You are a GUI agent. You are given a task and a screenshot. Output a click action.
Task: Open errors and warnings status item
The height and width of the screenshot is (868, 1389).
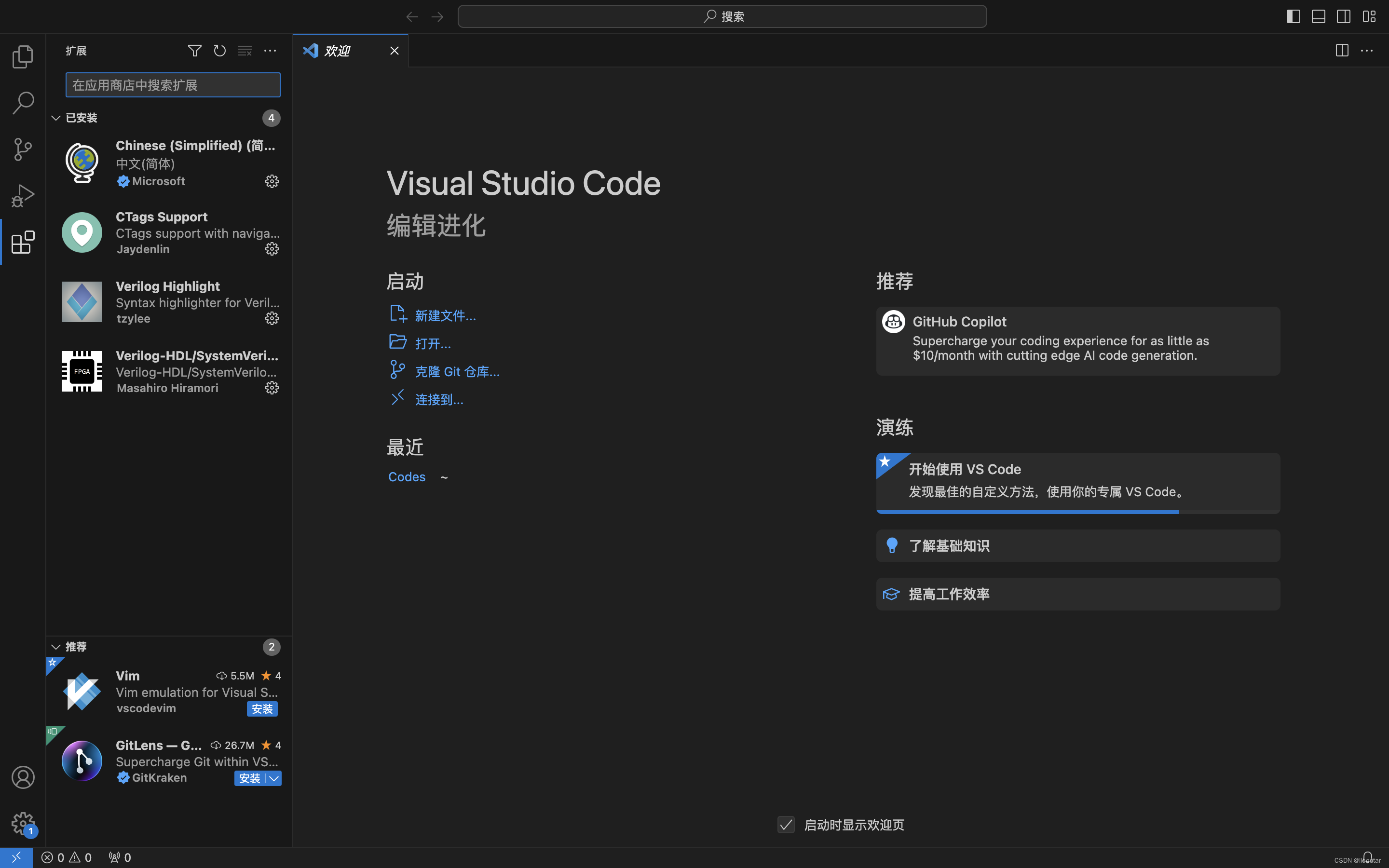67,857
